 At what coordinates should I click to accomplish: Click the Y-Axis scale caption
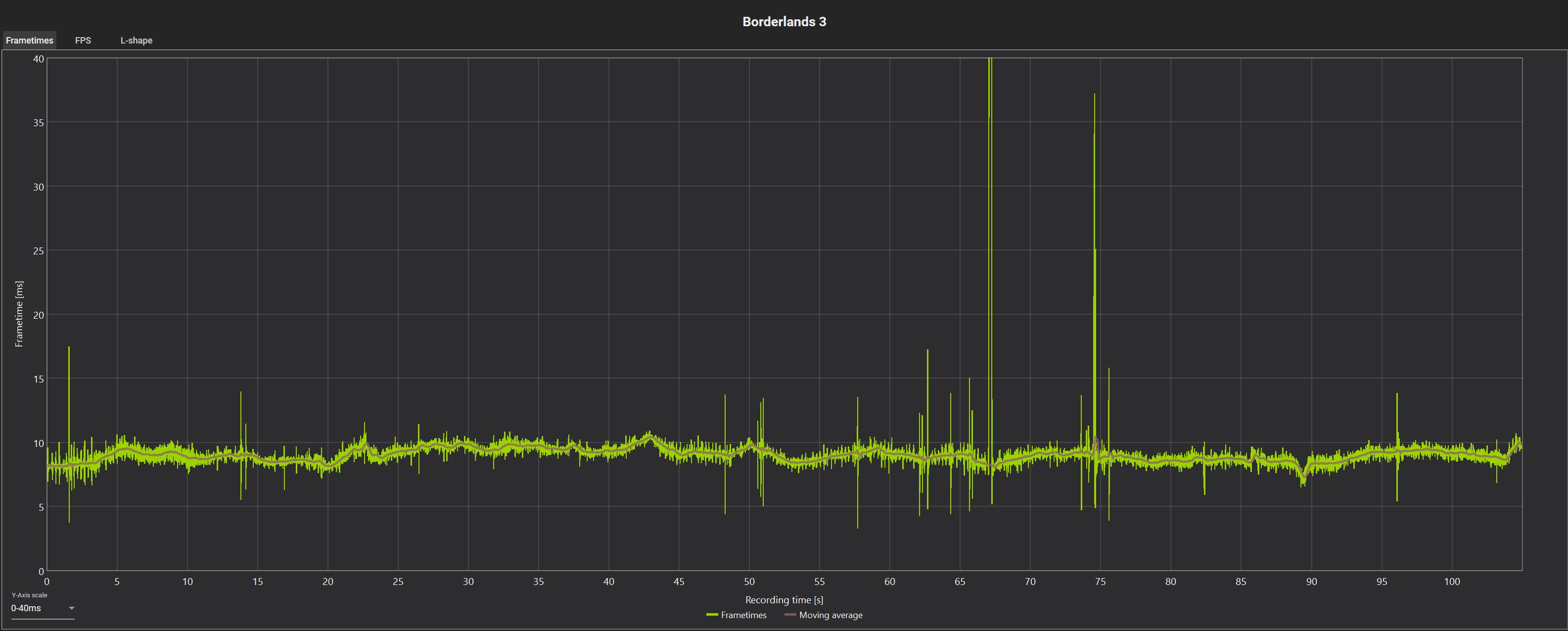coord(29,595)
